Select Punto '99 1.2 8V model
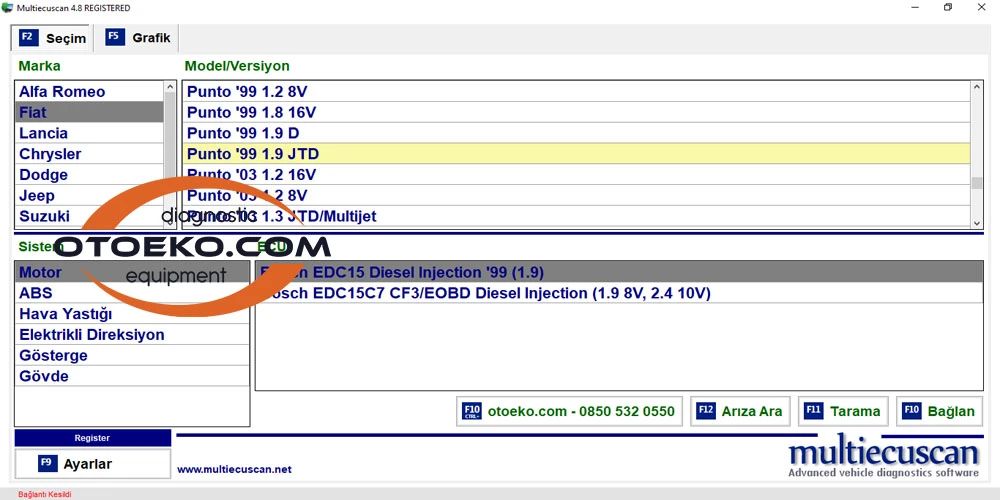The width and height of the screenshot is (1000, 500). 577,91
